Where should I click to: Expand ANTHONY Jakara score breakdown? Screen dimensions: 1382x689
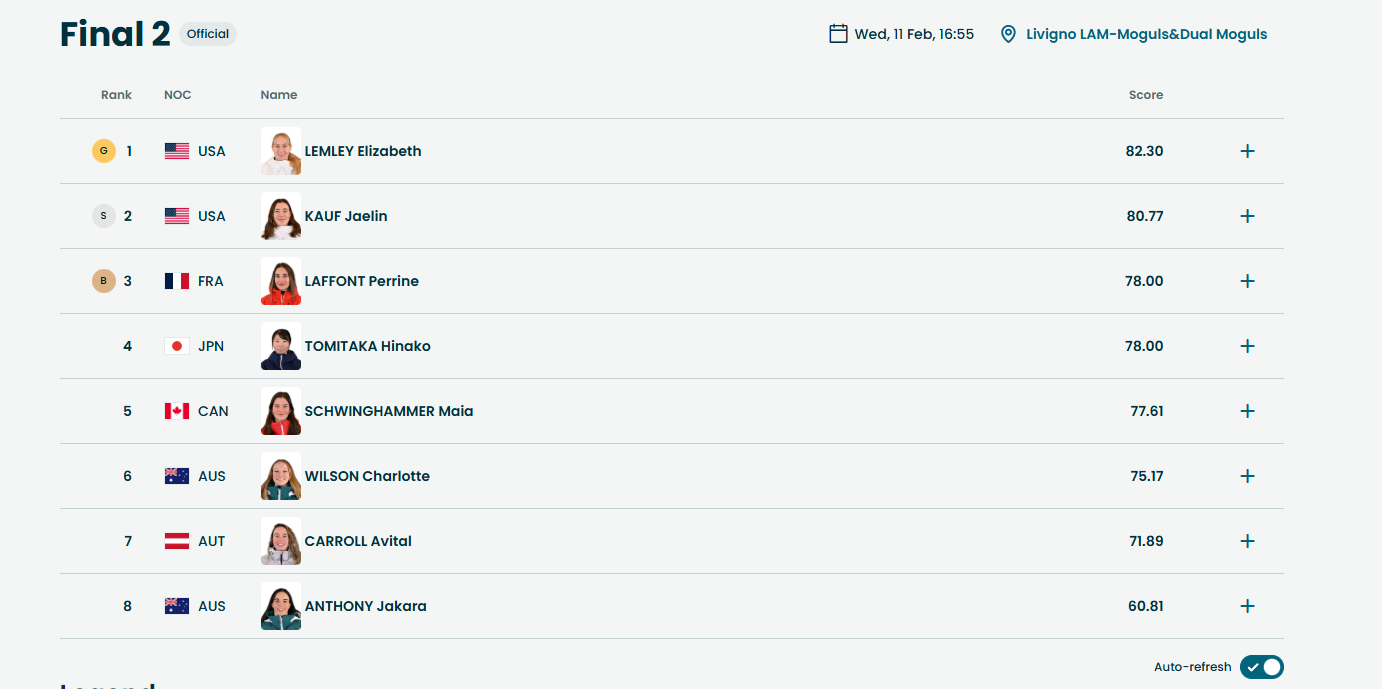click(1247, 606)
